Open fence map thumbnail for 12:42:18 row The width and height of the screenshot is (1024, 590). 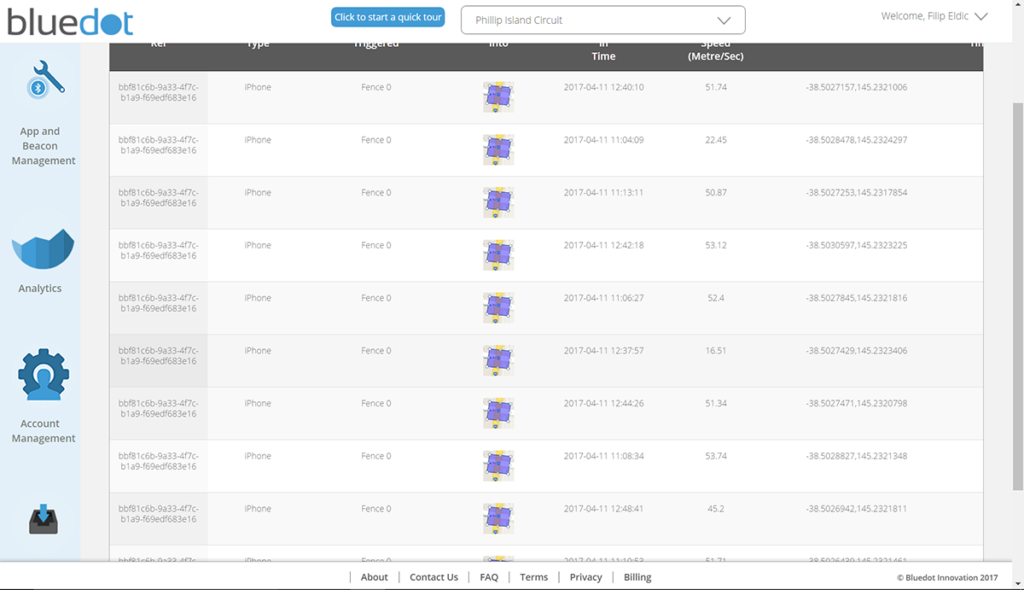pos(498,255)
